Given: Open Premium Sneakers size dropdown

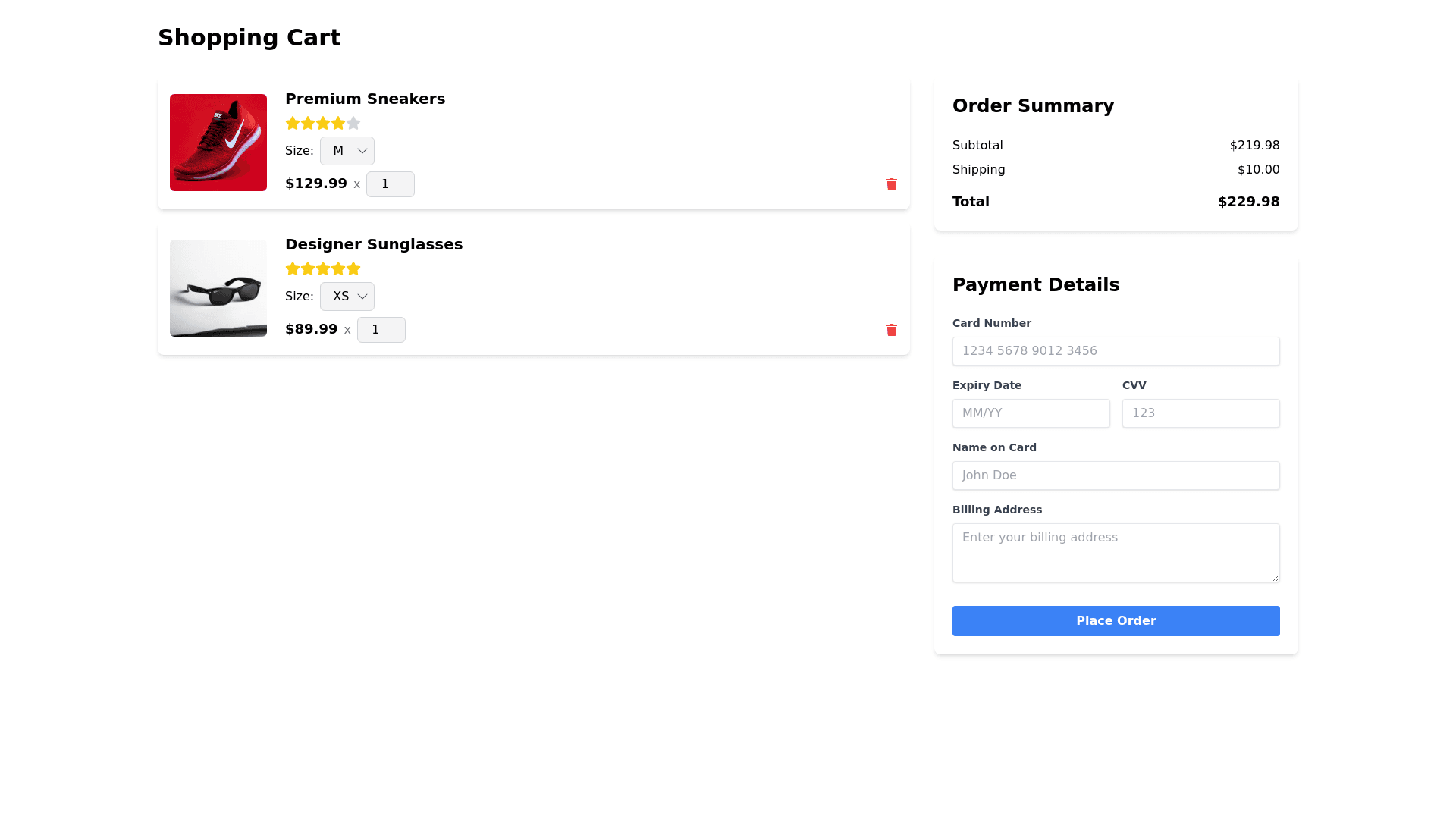Looking at the screenshot, I should [x=347, y=151].
